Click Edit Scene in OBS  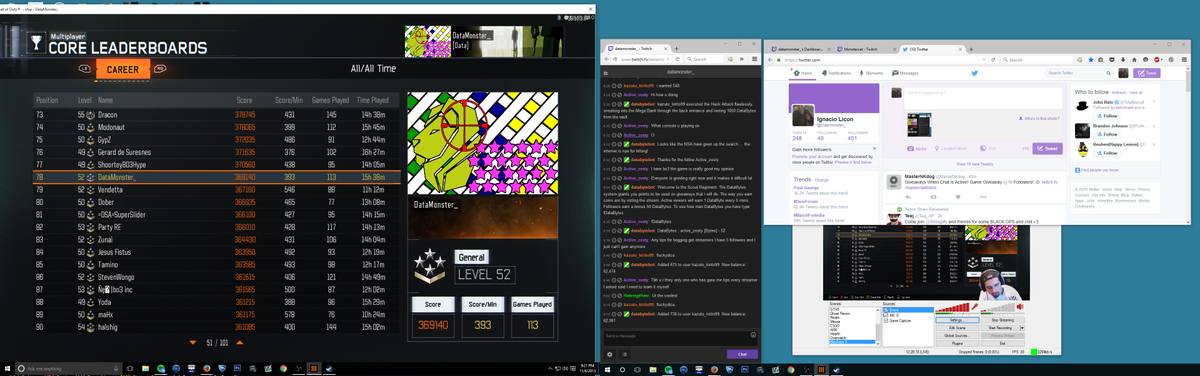[957, 328]
